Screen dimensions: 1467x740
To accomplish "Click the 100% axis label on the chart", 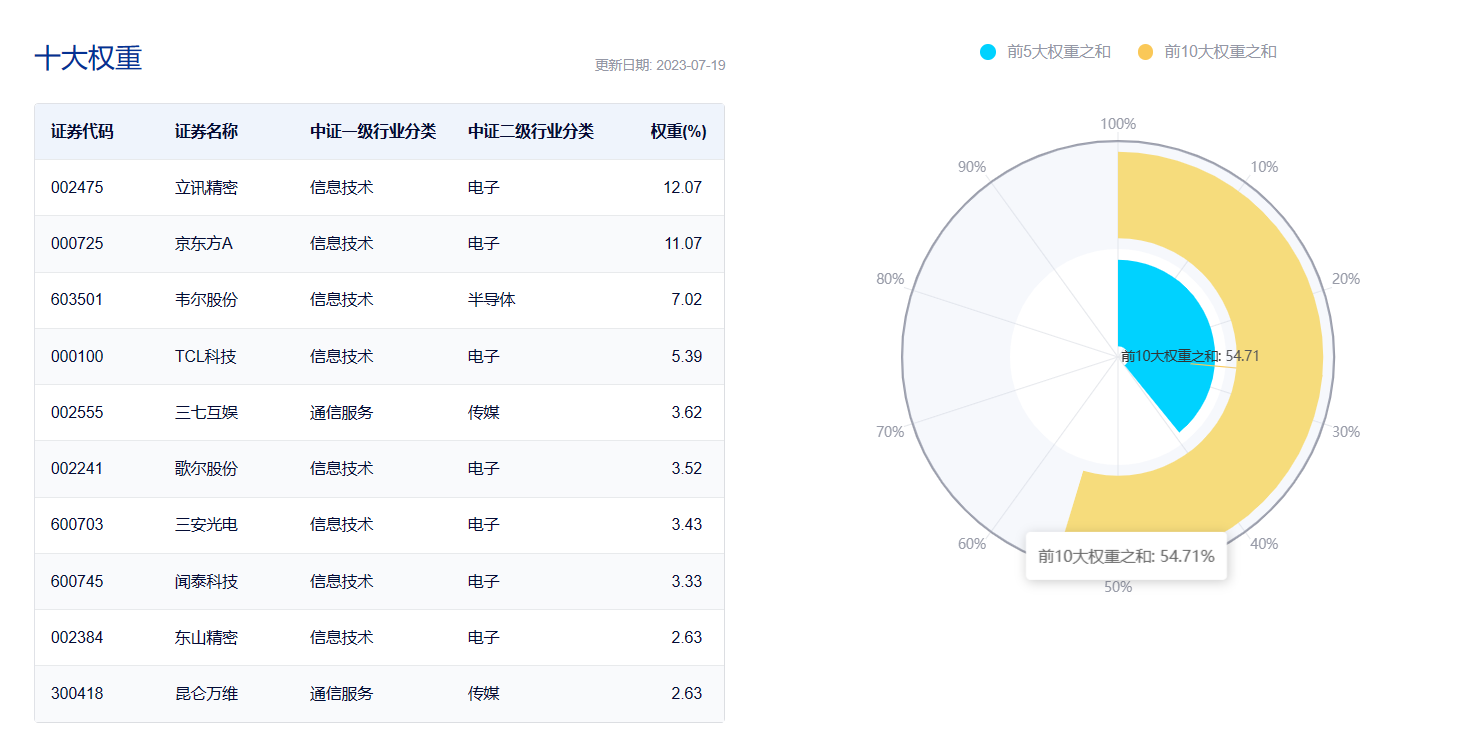I will click(x=1118, y=124).
